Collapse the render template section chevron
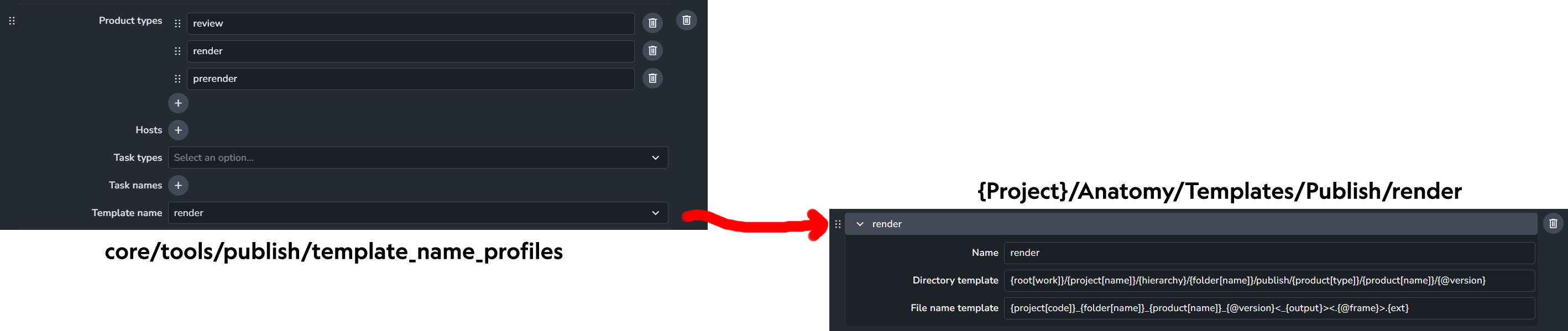1568x331 pixels. 860,224
